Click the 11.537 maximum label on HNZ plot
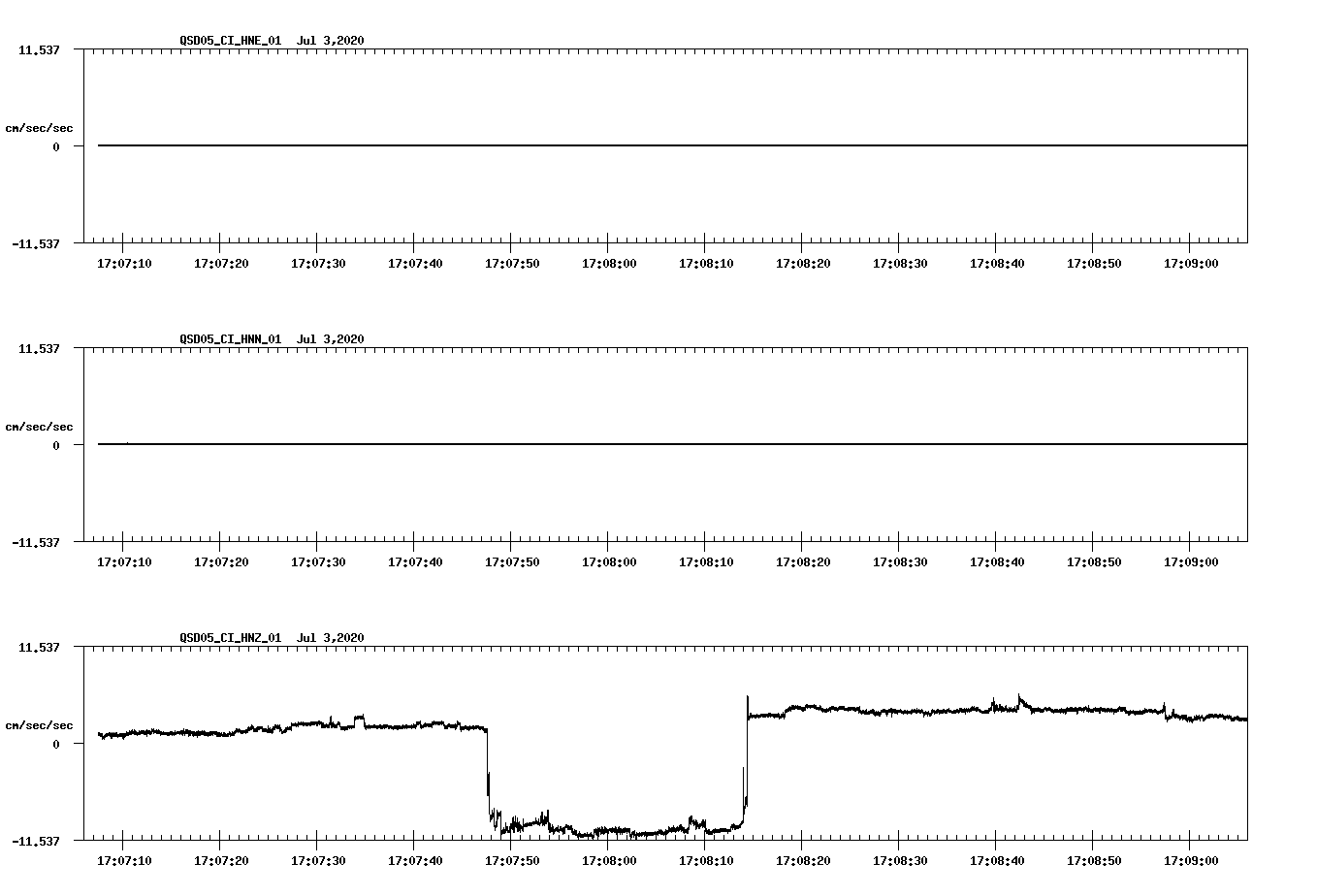Viewport: 1317px width, 896px height. 39,647
